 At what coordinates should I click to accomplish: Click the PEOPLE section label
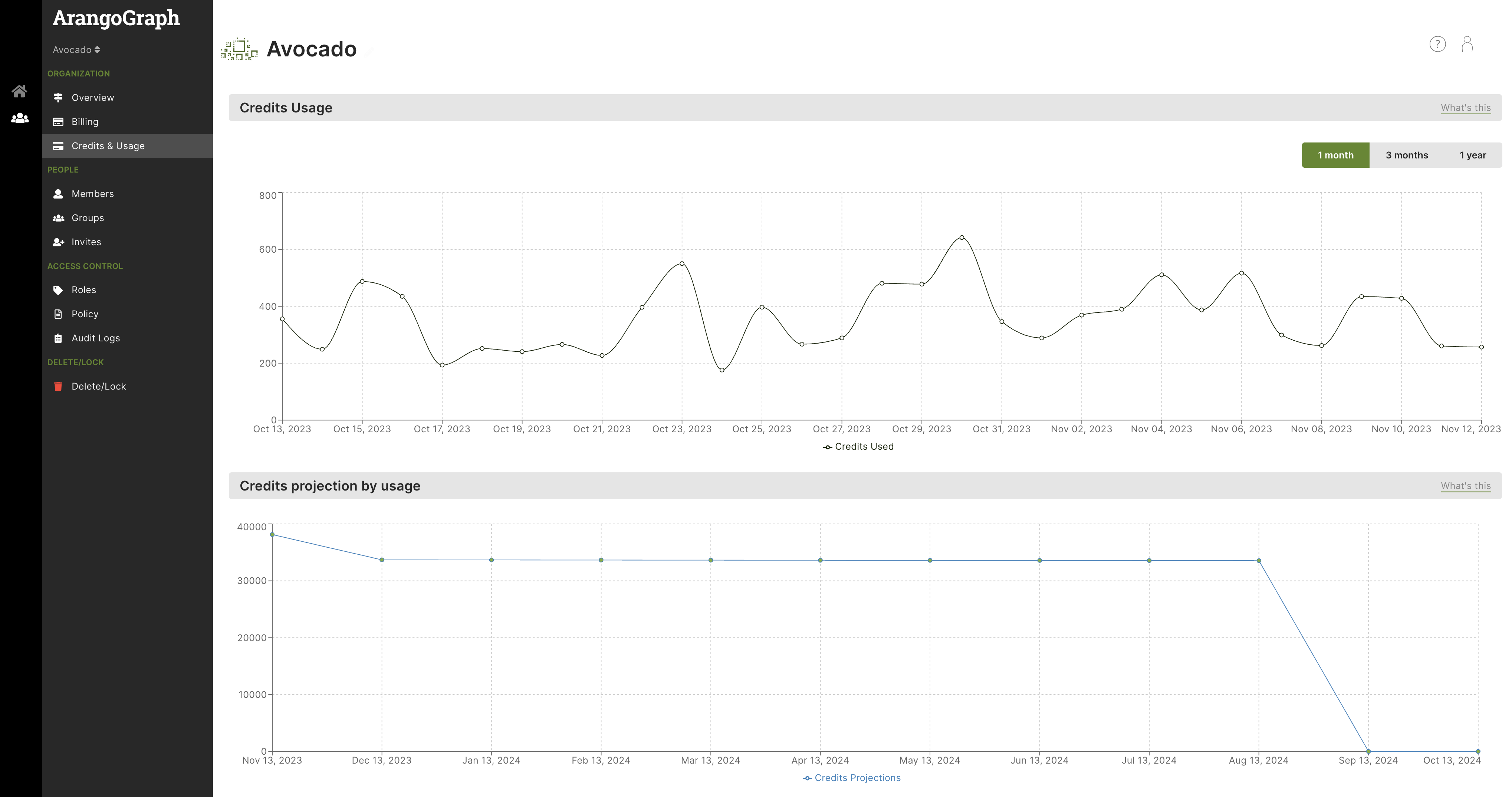pyautogui.click(x=63, y=170)
